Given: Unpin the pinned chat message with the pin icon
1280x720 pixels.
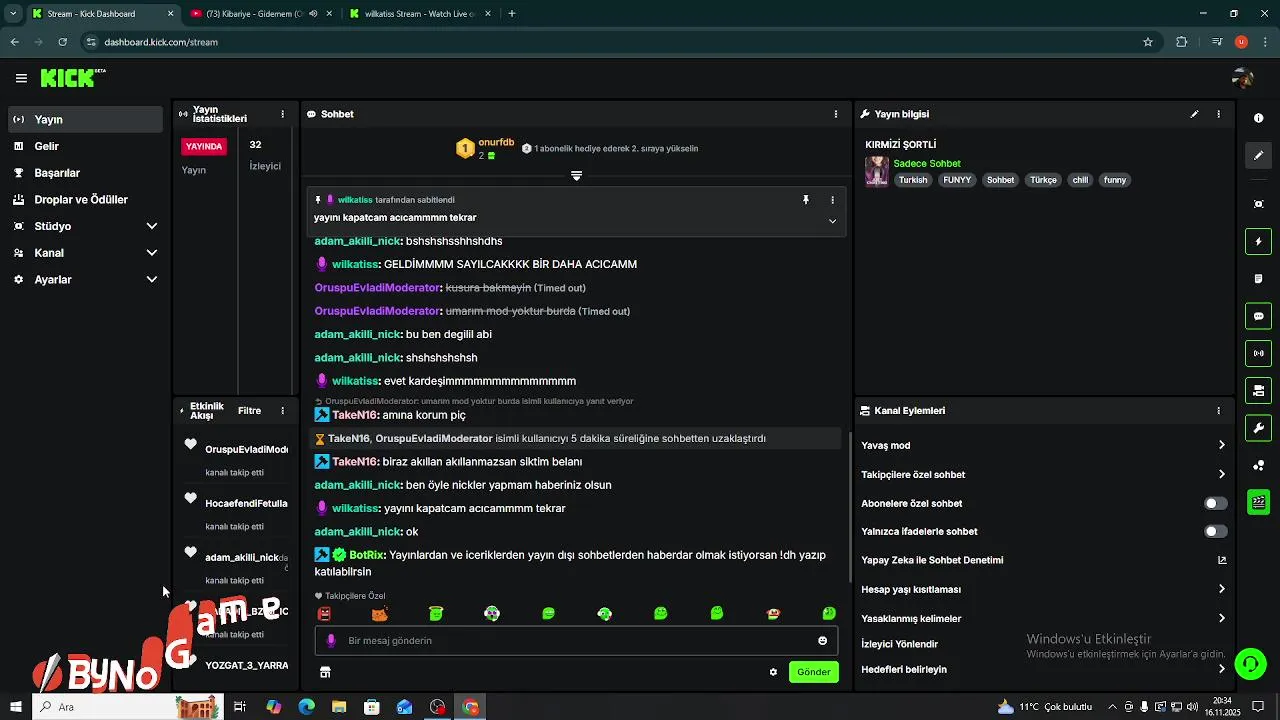Looking at the screenshot, I should pyautogui.click(x=805, y=200).
